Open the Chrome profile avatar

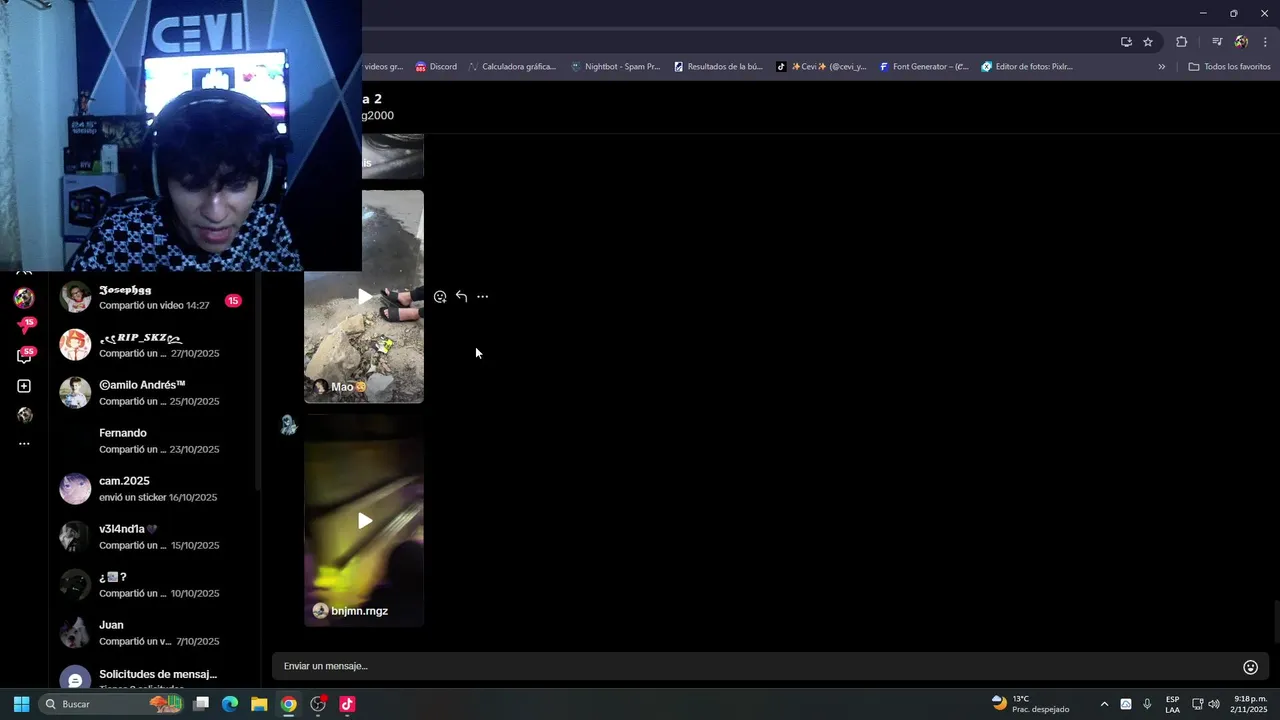tap(1241, 42)
